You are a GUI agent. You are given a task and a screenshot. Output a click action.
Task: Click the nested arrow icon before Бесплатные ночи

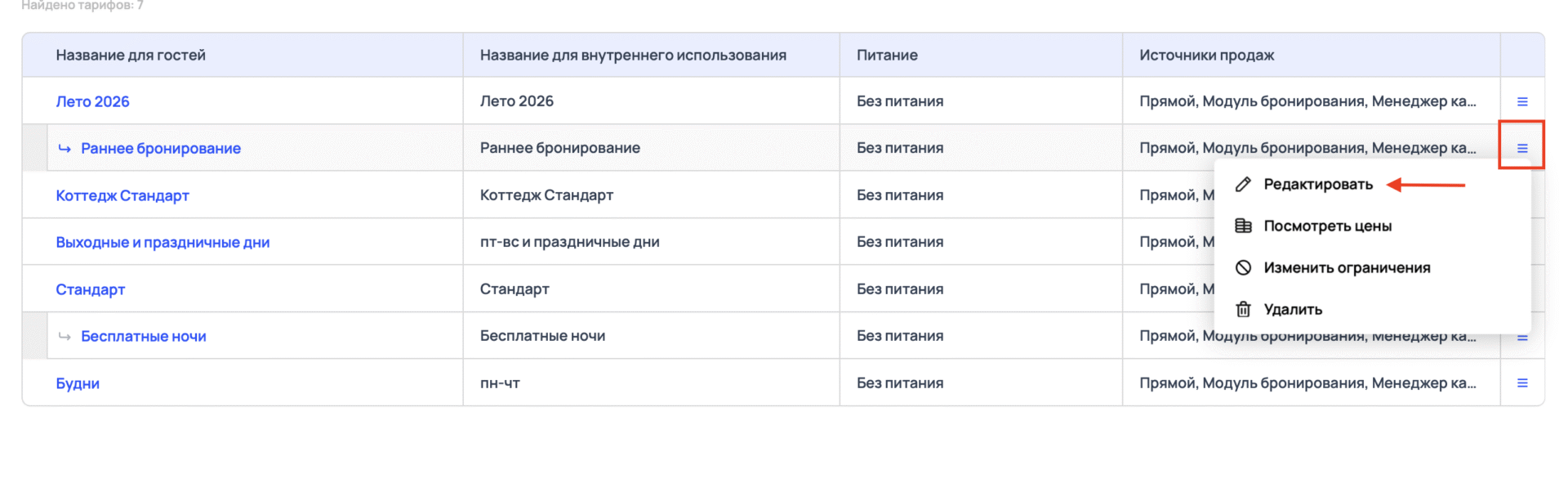click(x=65, y=337)
